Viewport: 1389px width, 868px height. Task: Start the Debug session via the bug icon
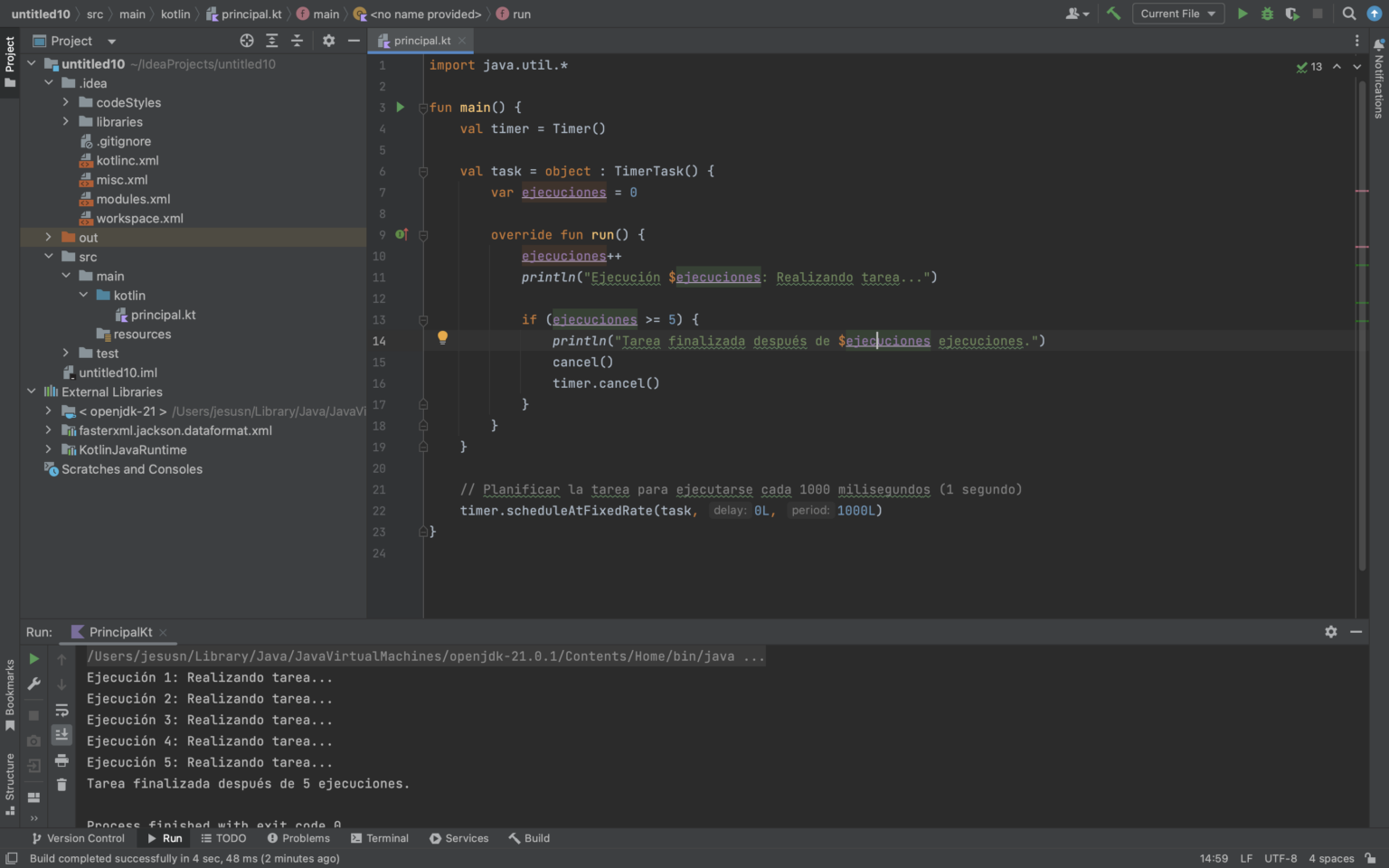point(1266,14)
